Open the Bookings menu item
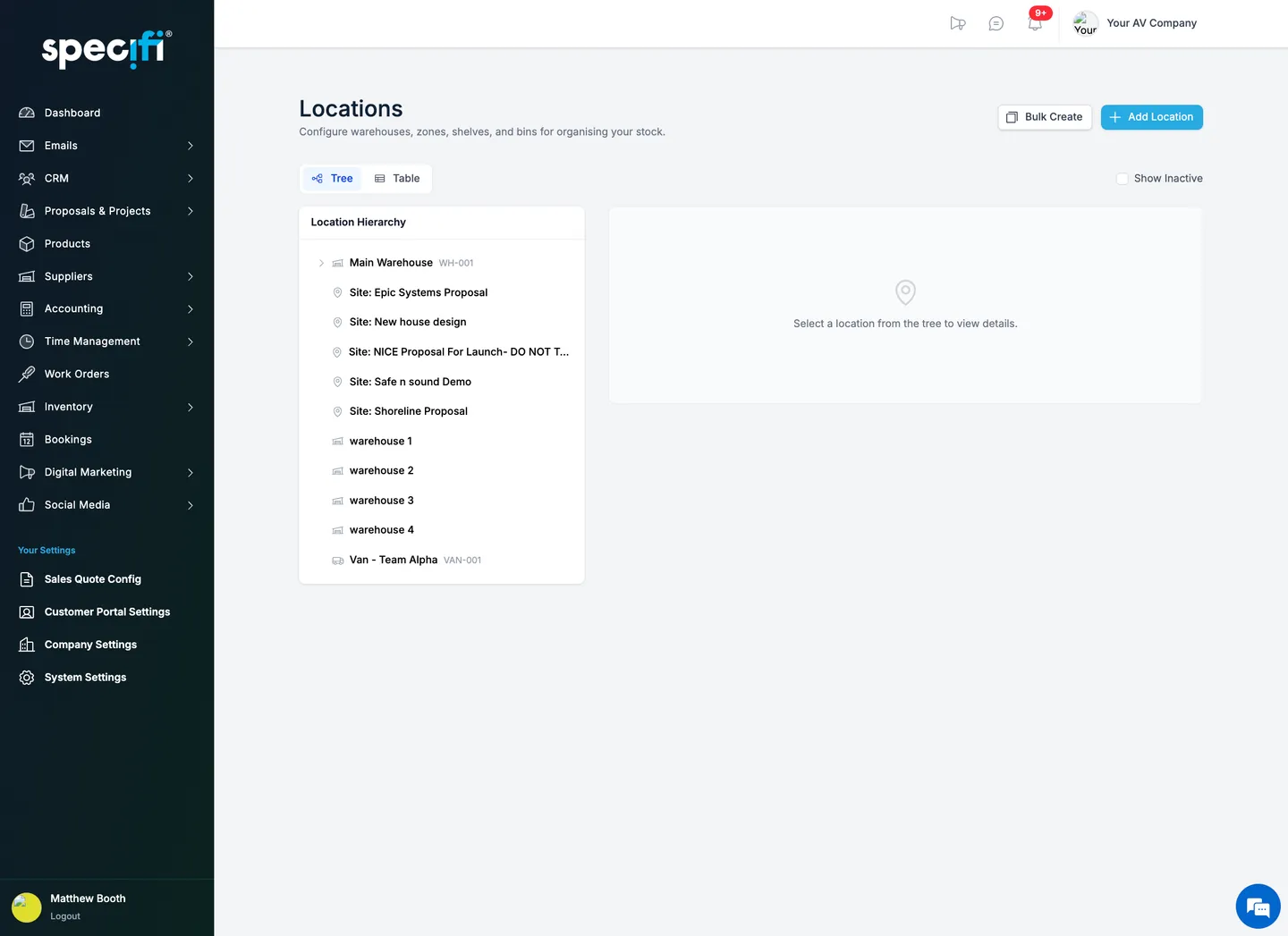This screenshot has width=1288, height=936. [x=68, y=440]
